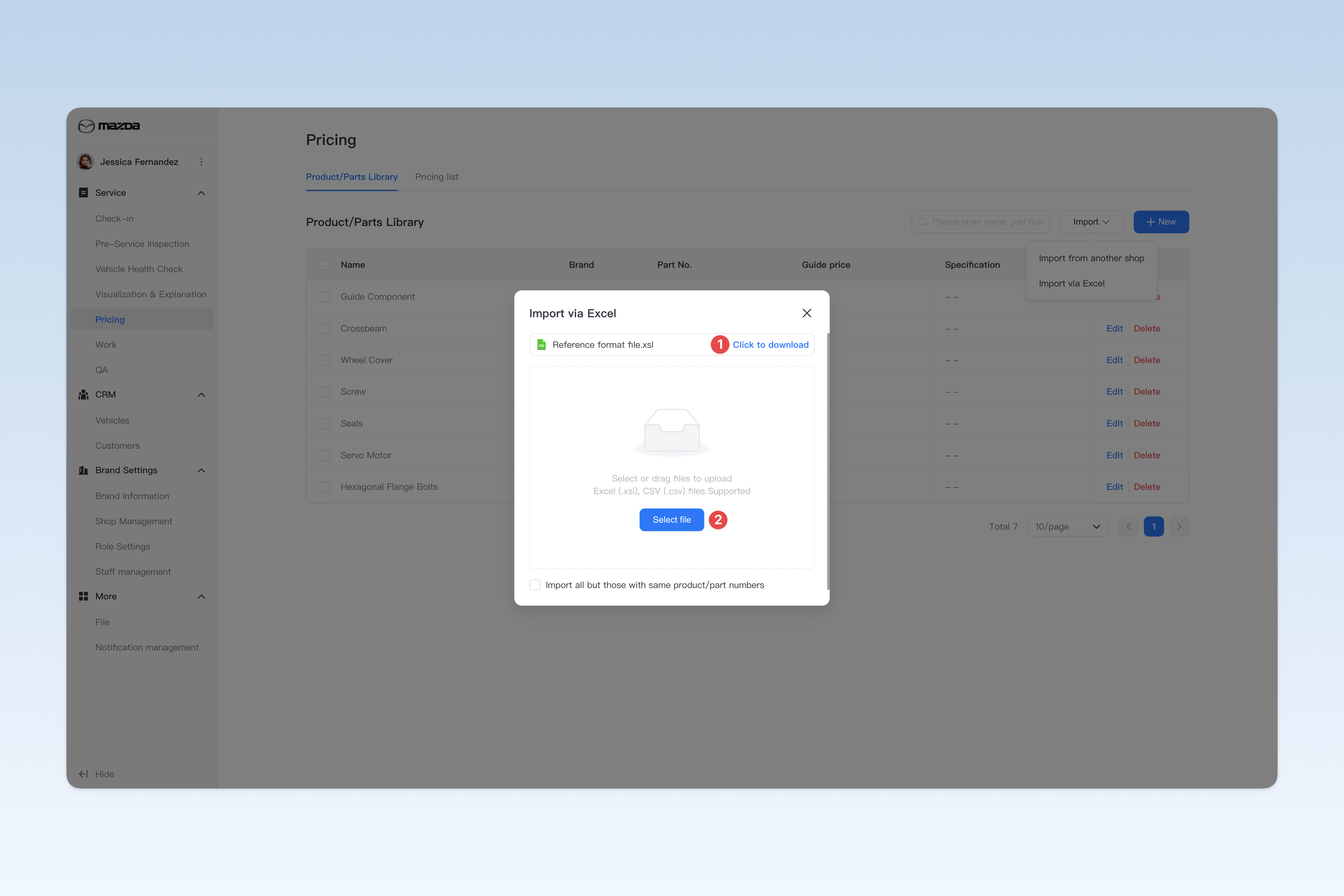The image size is (1344, 896).
Task: Click the Click to download link
Action: [x=771, y=344]
